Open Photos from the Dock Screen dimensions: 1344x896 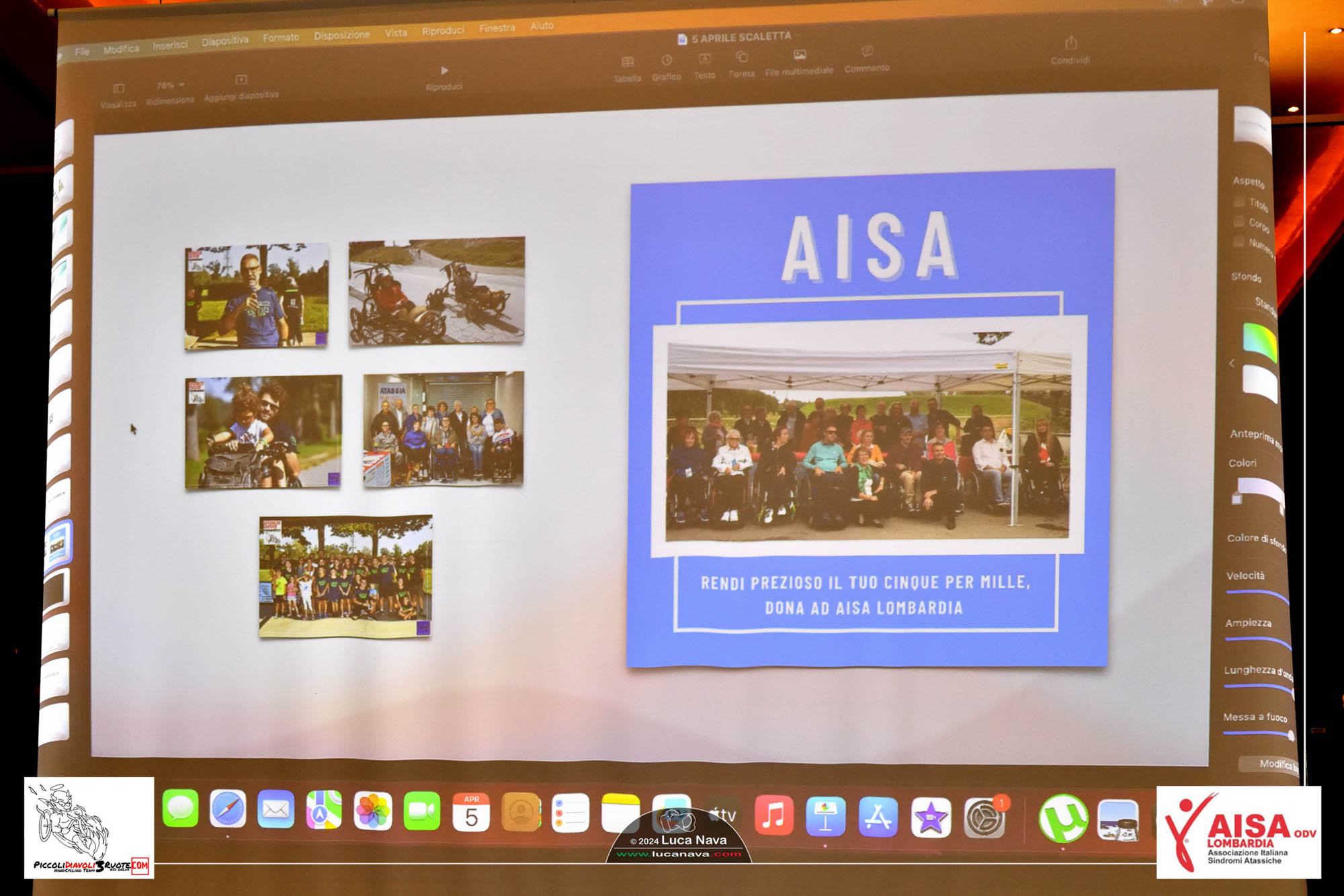[373, 811]
